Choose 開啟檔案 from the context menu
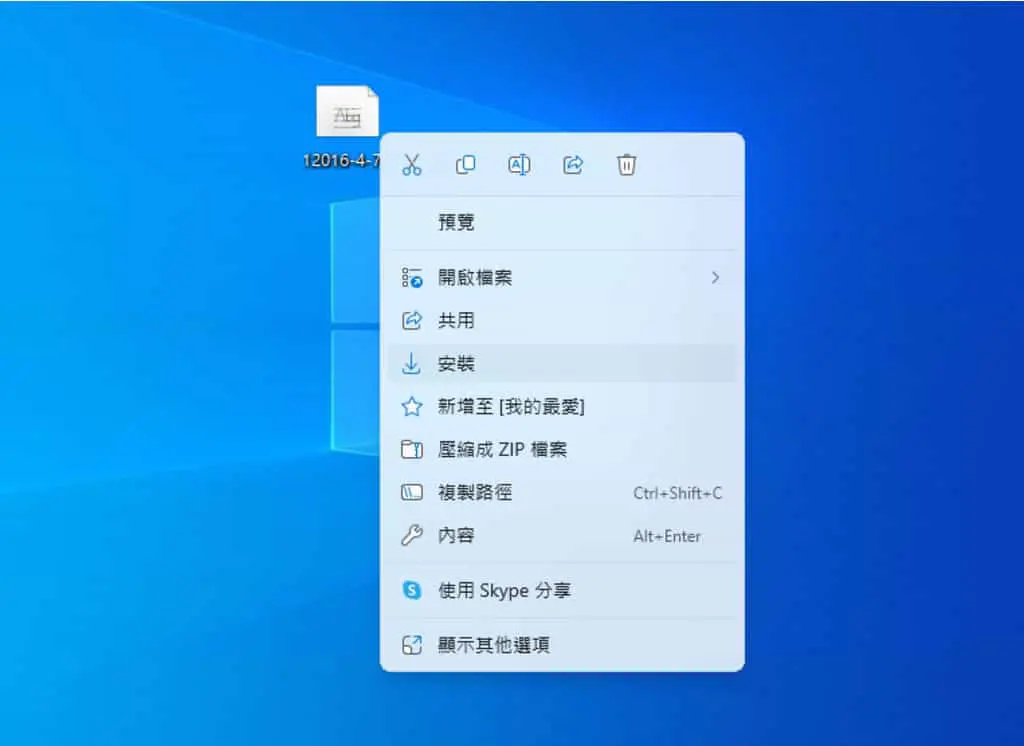Image resolution: width=1024 pixels, height=746 pixels. click(x=562, y=278)
